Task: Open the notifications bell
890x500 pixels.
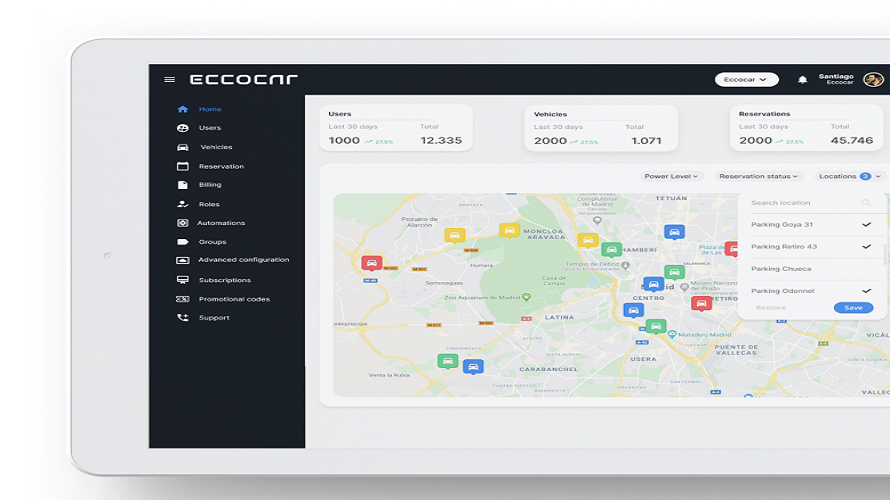Action: pyautogui.click(x=802, y=79)
